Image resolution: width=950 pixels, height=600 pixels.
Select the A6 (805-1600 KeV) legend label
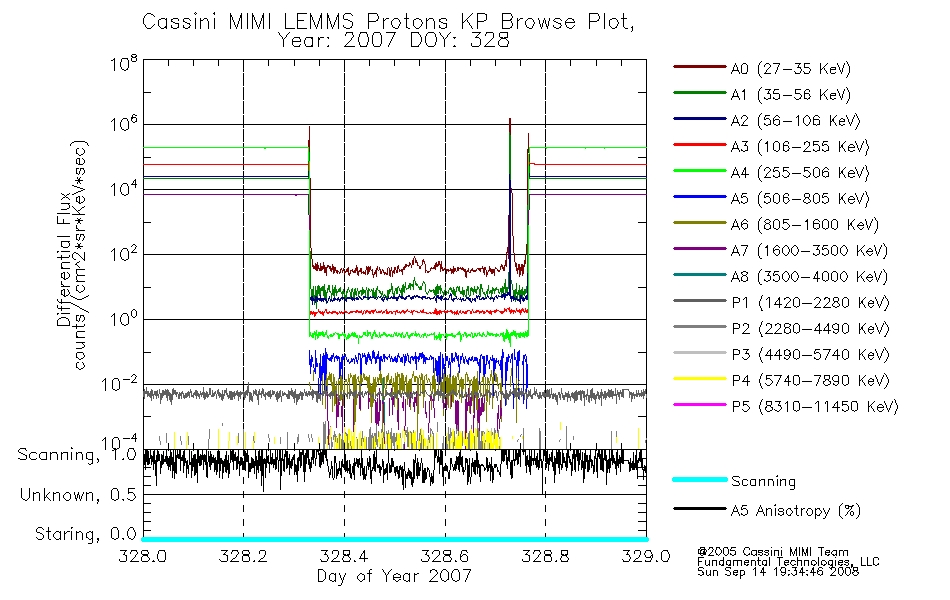pyautogui.click(x=805, y=224)
